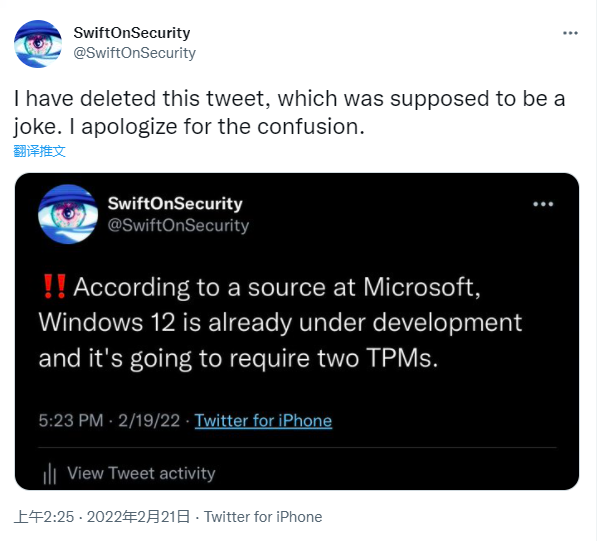
Task: Click the 5:23 PM time in screenshot
Action: 69,420
